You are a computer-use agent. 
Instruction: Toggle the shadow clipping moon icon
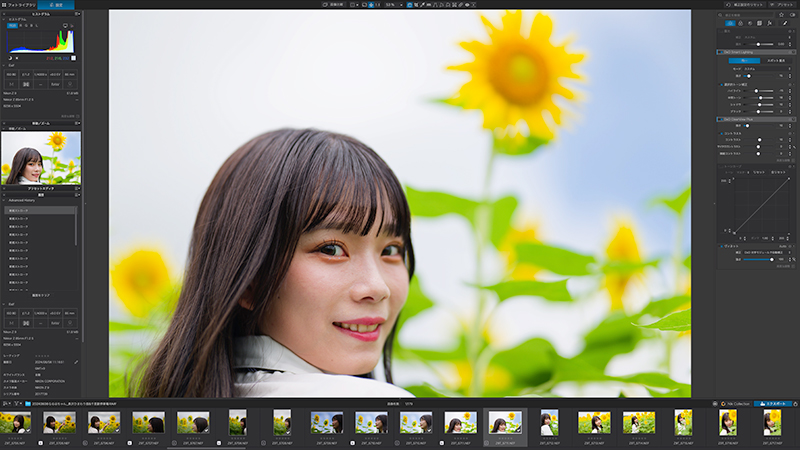click(10, 58)
